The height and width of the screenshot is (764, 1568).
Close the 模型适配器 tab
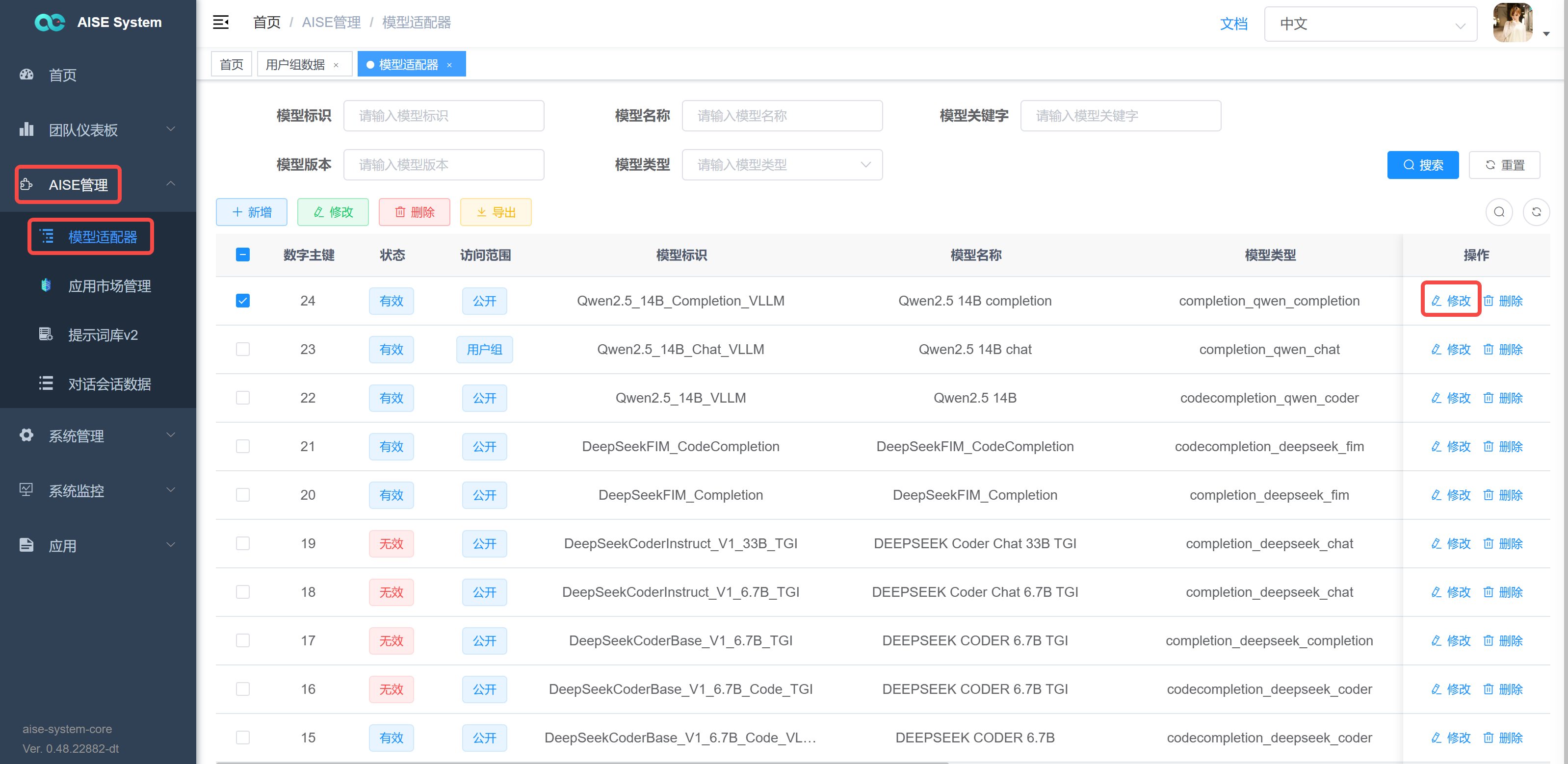(449, 65)
